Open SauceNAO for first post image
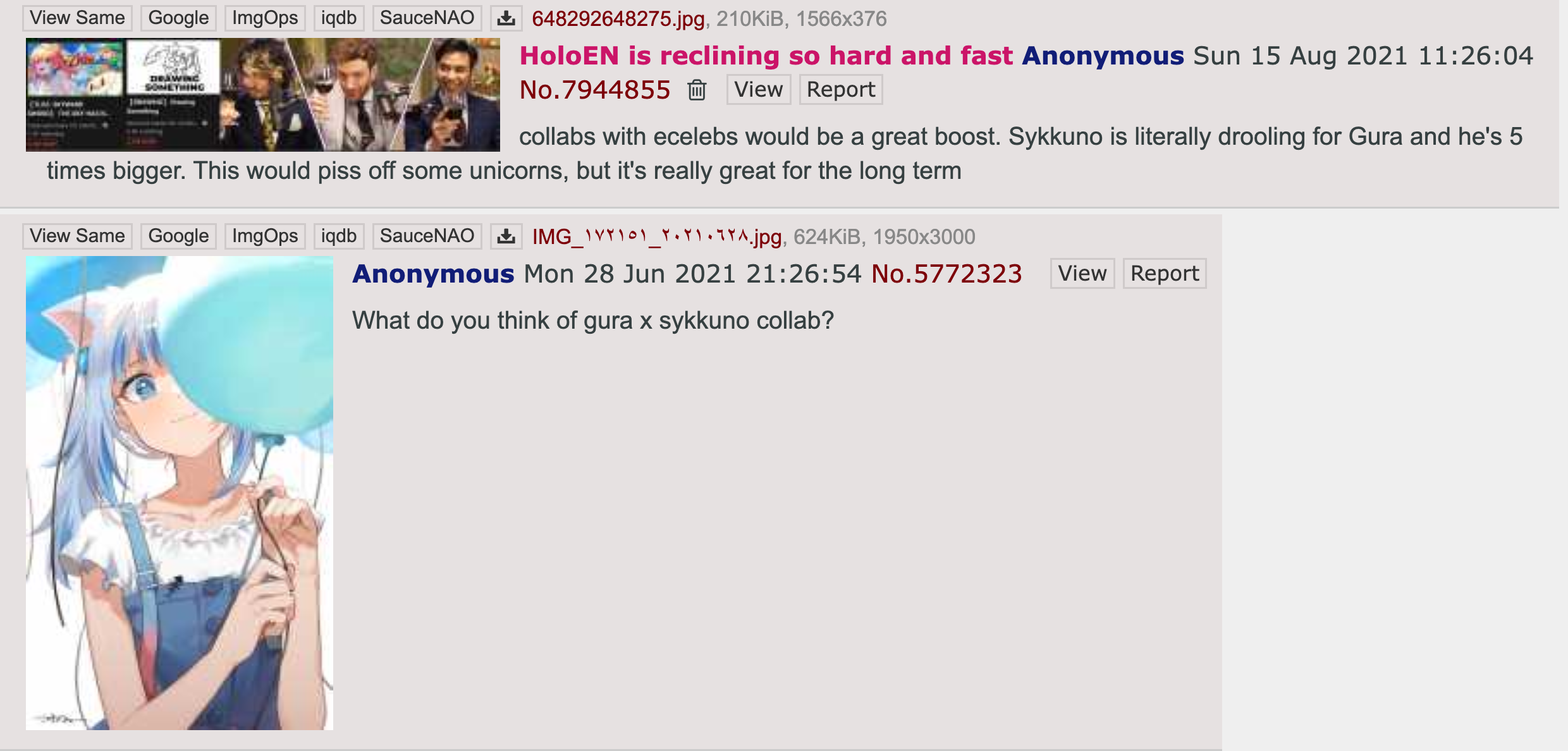 pos(427,18)
